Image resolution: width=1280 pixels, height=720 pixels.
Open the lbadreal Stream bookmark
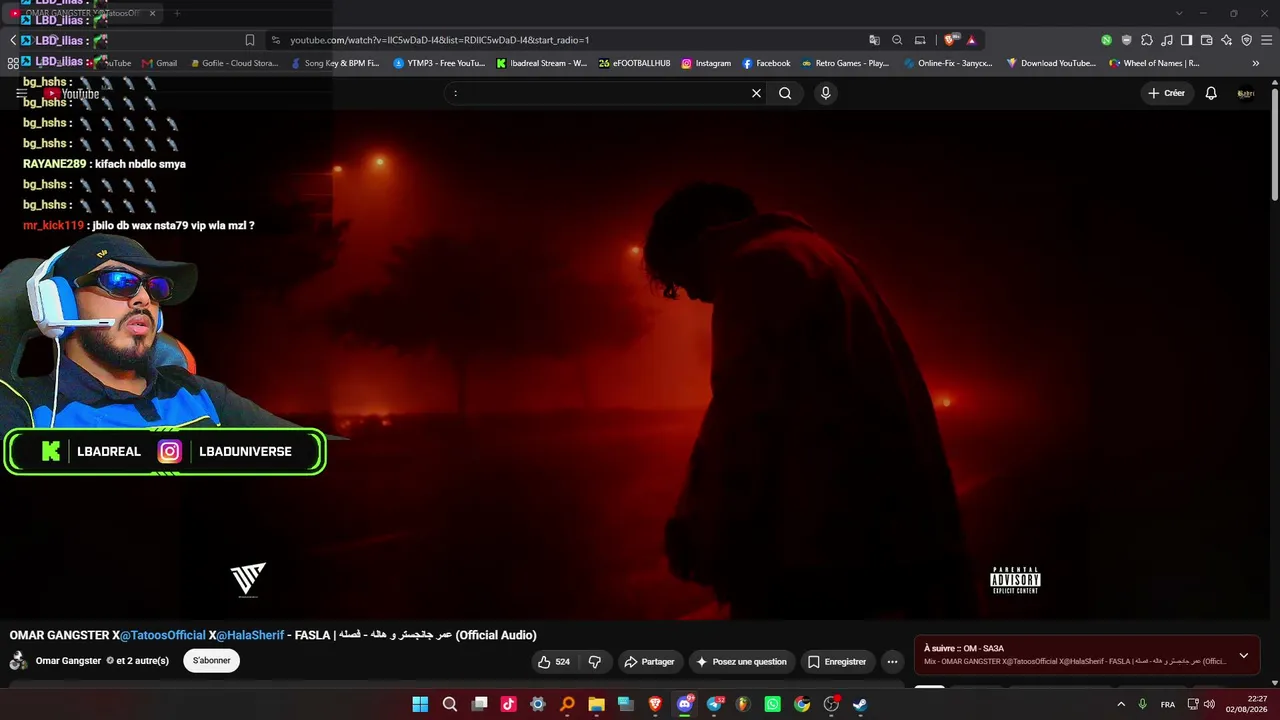542,63
